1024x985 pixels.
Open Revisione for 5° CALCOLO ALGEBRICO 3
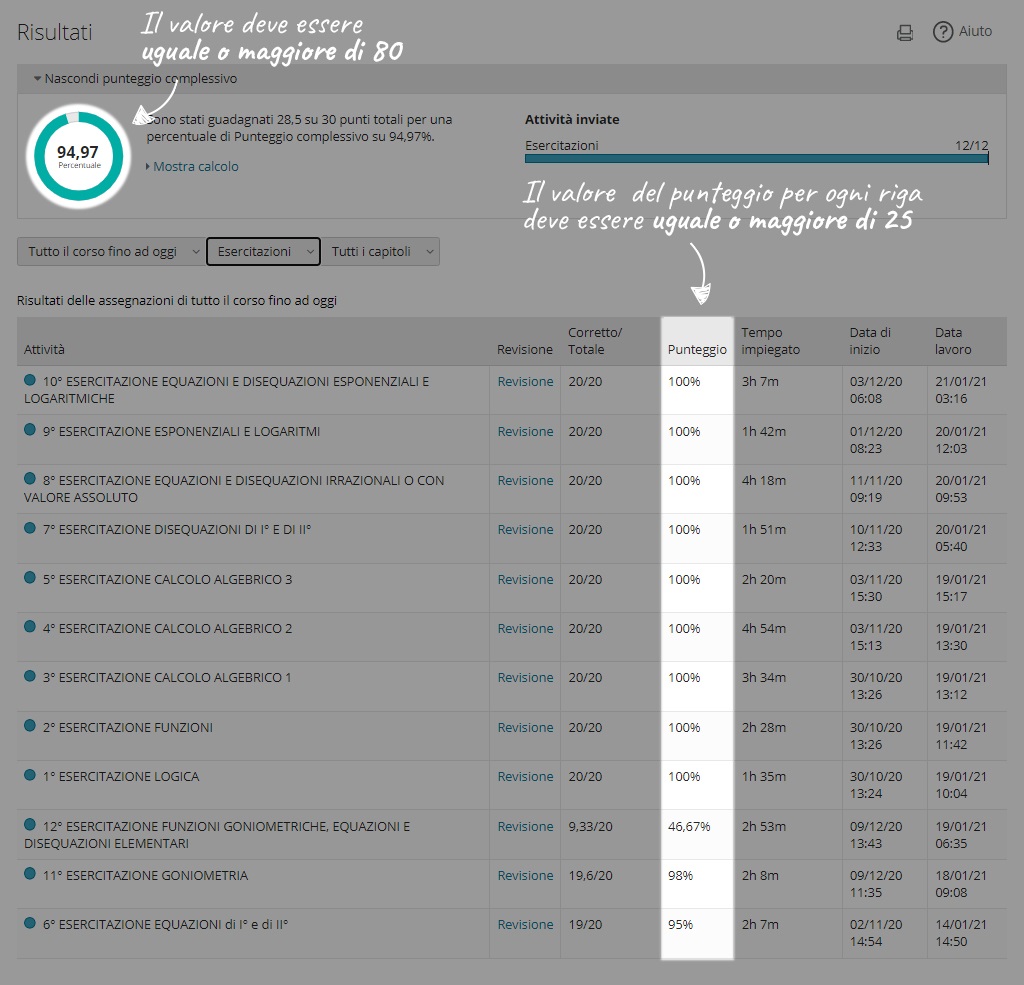tap(525, 579)
